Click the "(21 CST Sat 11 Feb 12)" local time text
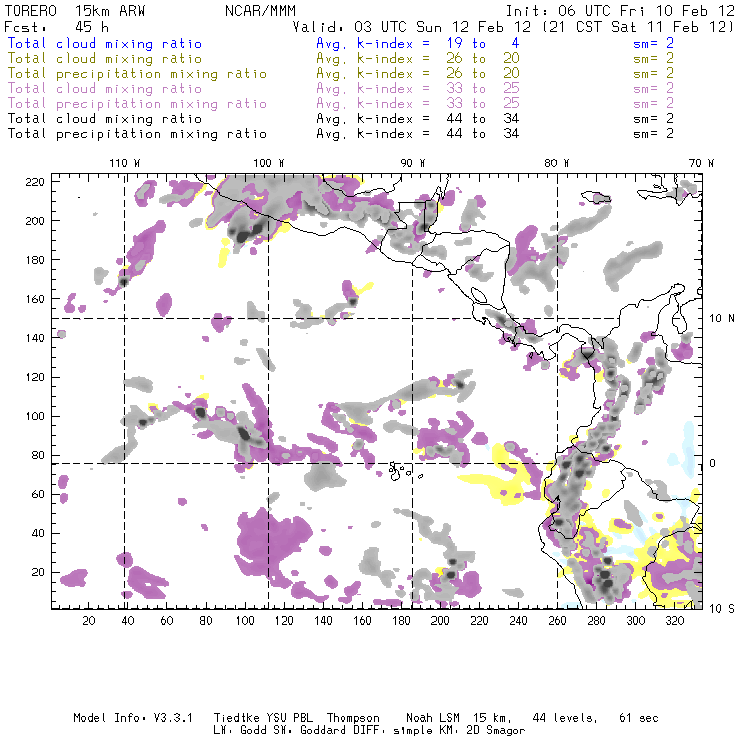The height and width of the screenshot is (740, 740). [x=638, y=27]
